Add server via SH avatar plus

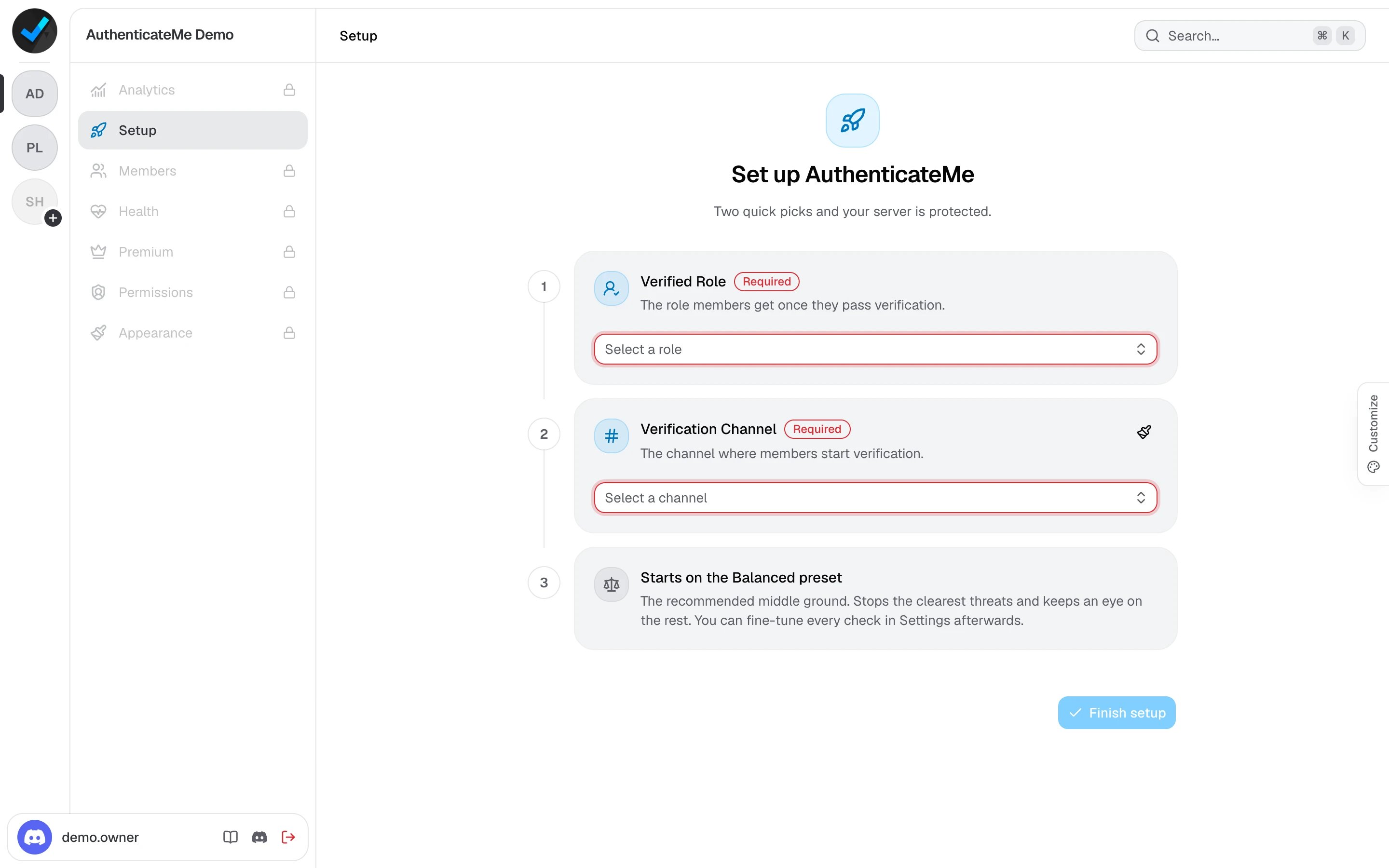tap(53, 218)
